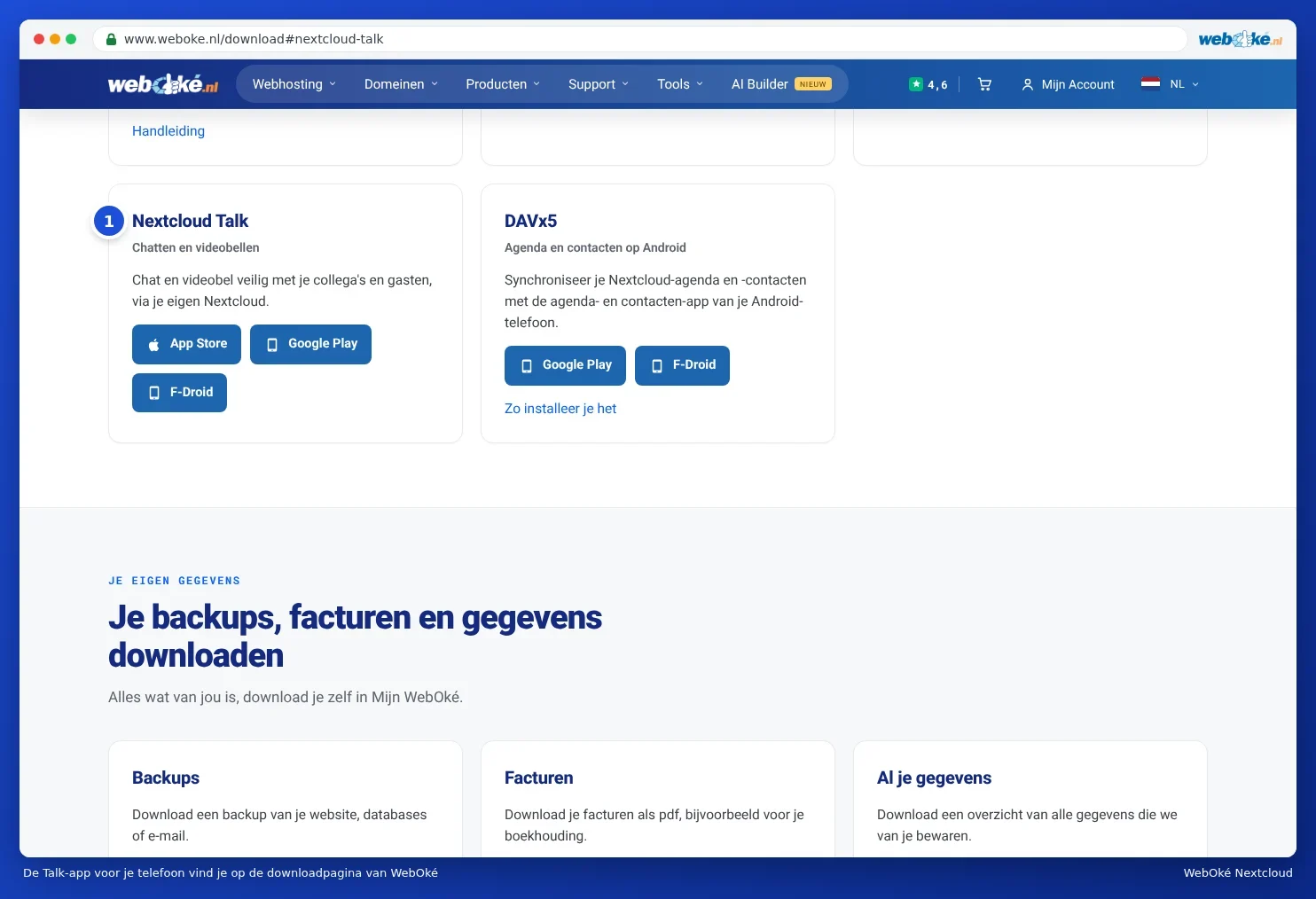Screen dimensions: 1316x899
Task: Click the 'JE EIGEN GEGEVENS' section label
Action: tap(174, 581)
